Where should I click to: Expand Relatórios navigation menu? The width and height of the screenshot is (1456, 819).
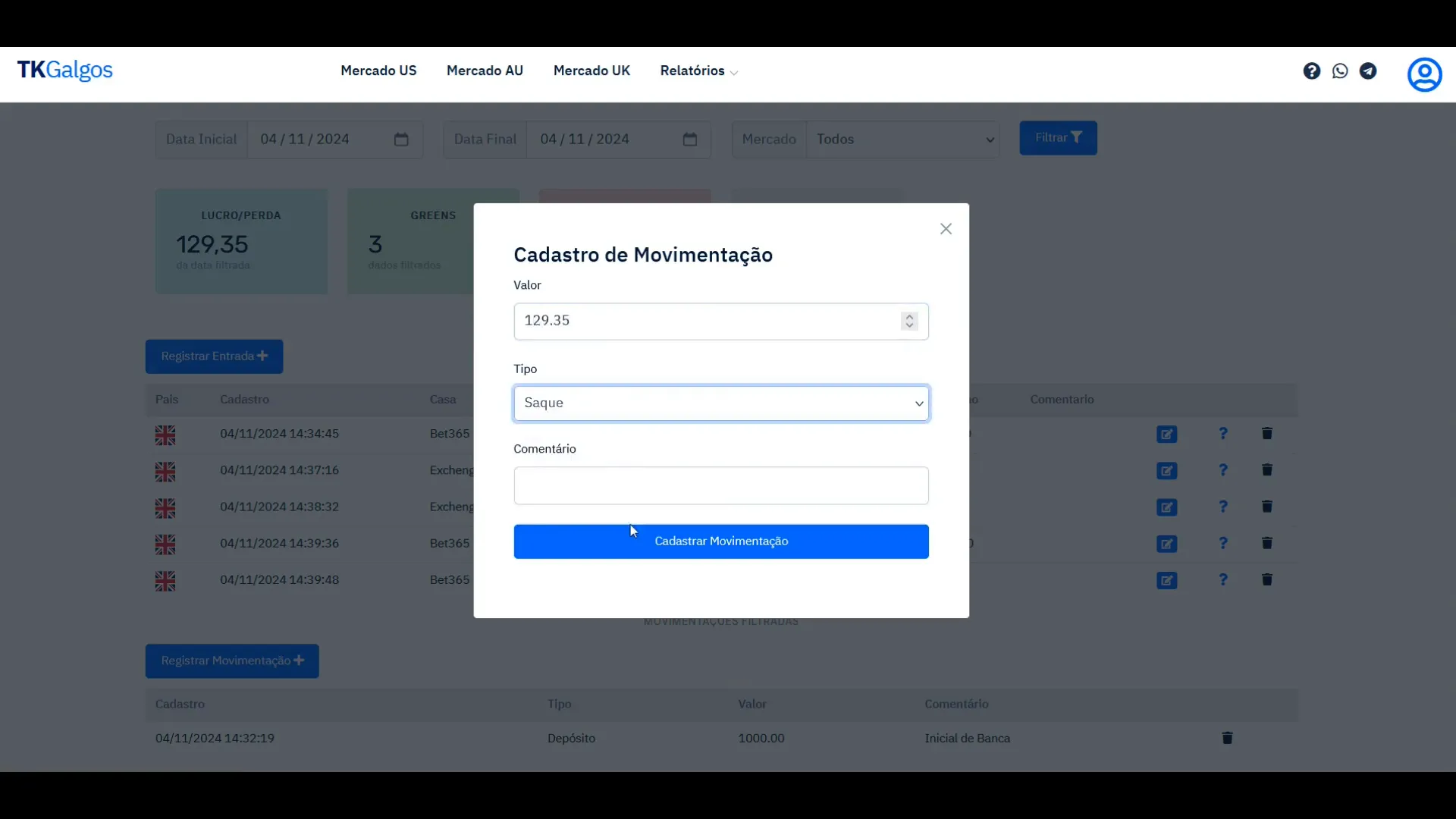pyautogui.click(x=698, y=70)
